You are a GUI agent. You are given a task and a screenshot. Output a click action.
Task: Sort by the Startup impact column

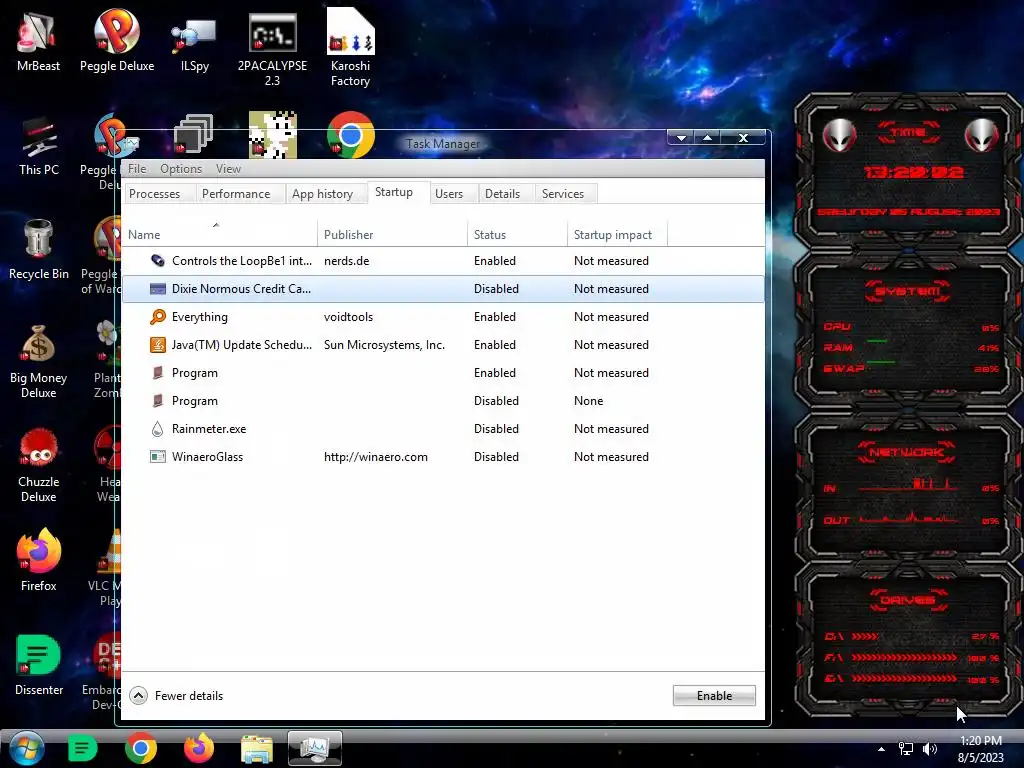coord(618,234)
